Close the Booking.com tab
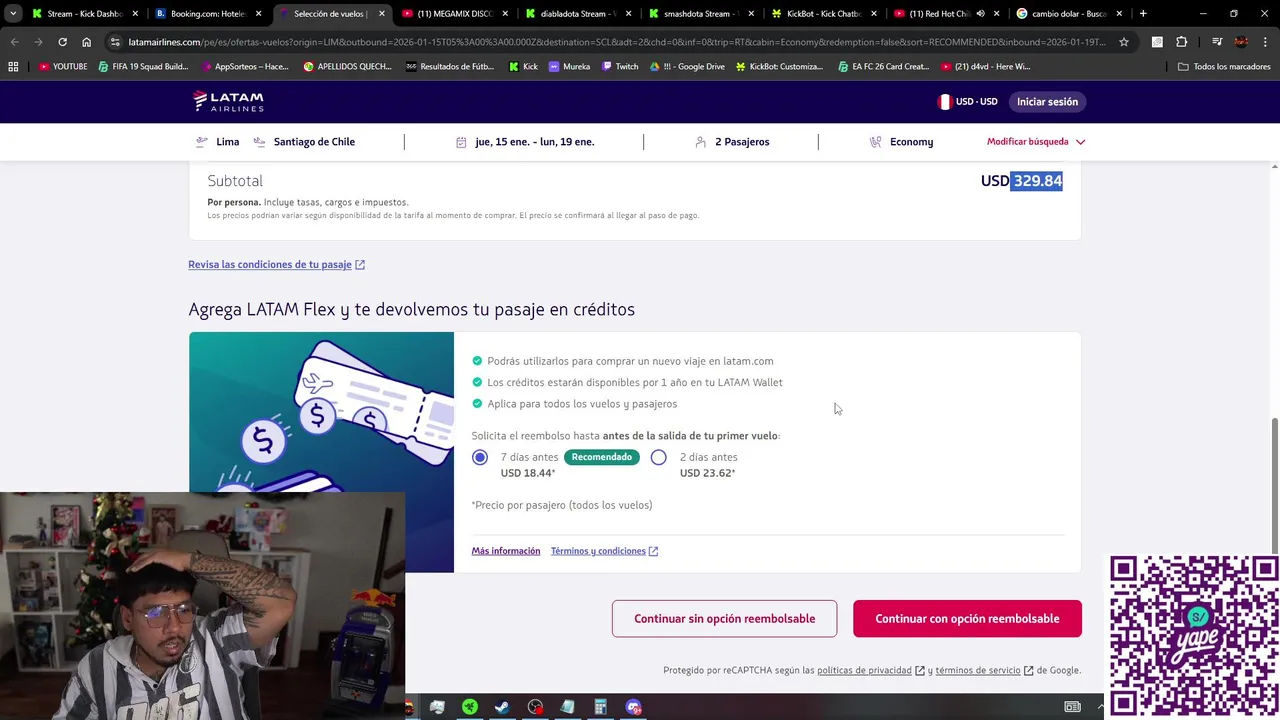This screenshot has height=720, width=1280. (259, 14)
